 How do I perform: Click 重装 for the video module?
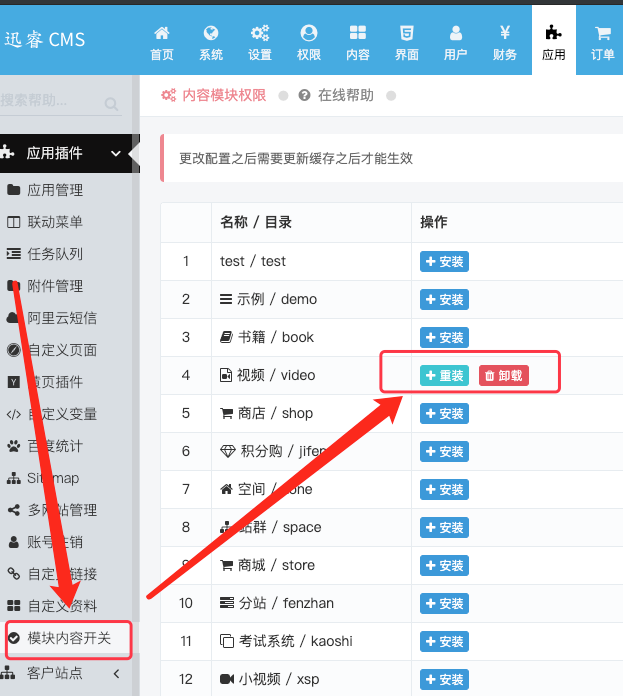444,376
